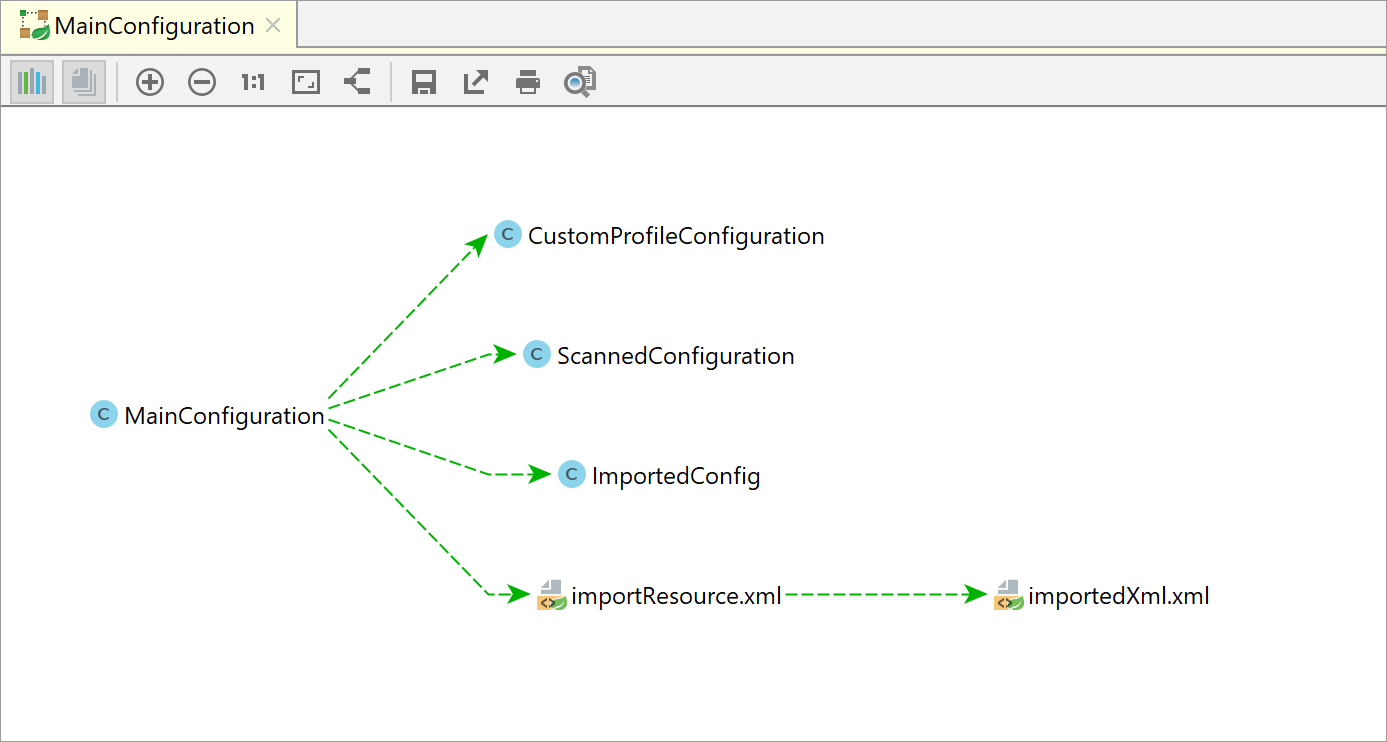Zoom out of the diagram

point(201,82)
